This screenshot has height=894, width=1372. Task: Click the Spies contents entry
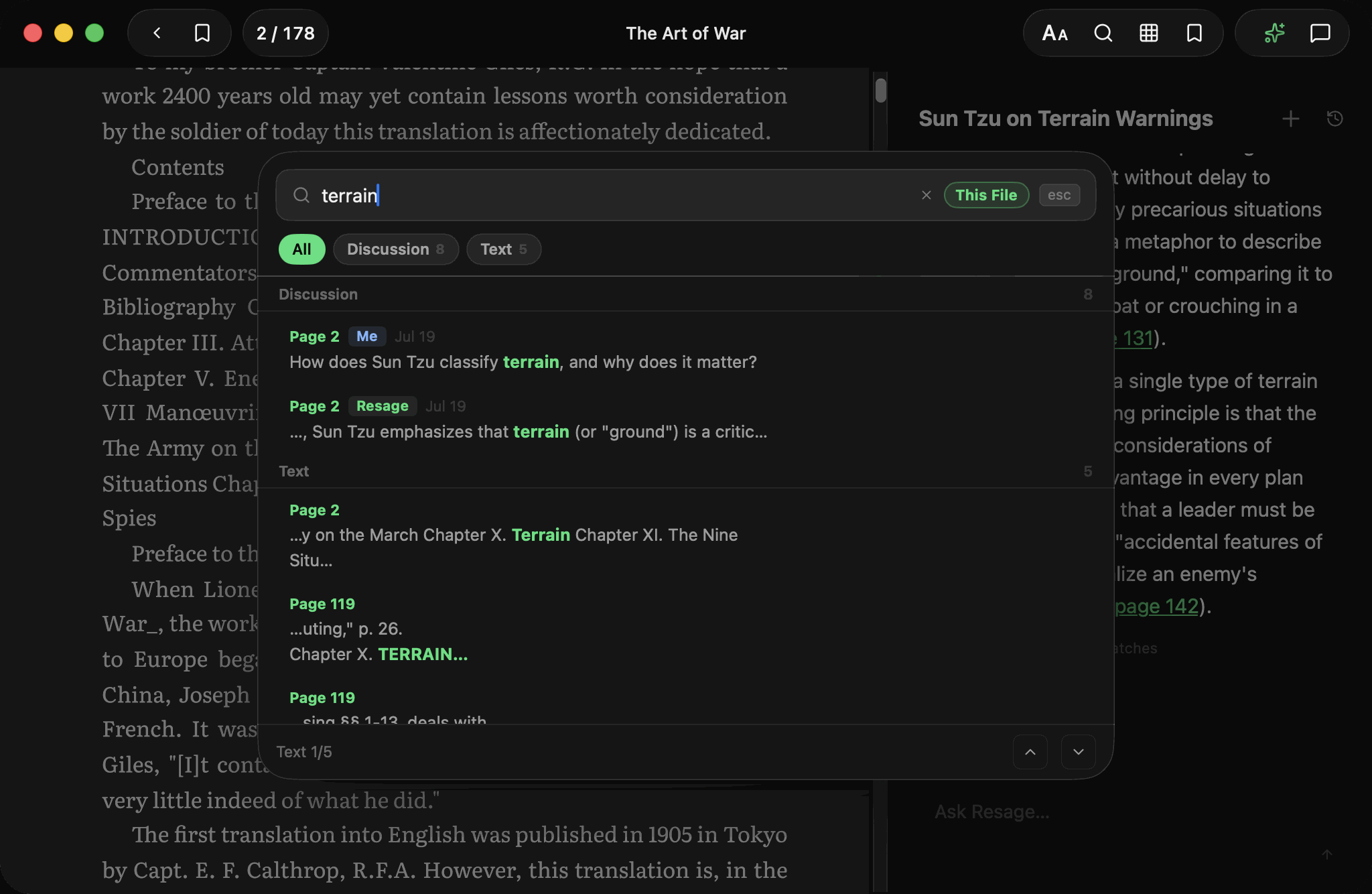point(129,518)
